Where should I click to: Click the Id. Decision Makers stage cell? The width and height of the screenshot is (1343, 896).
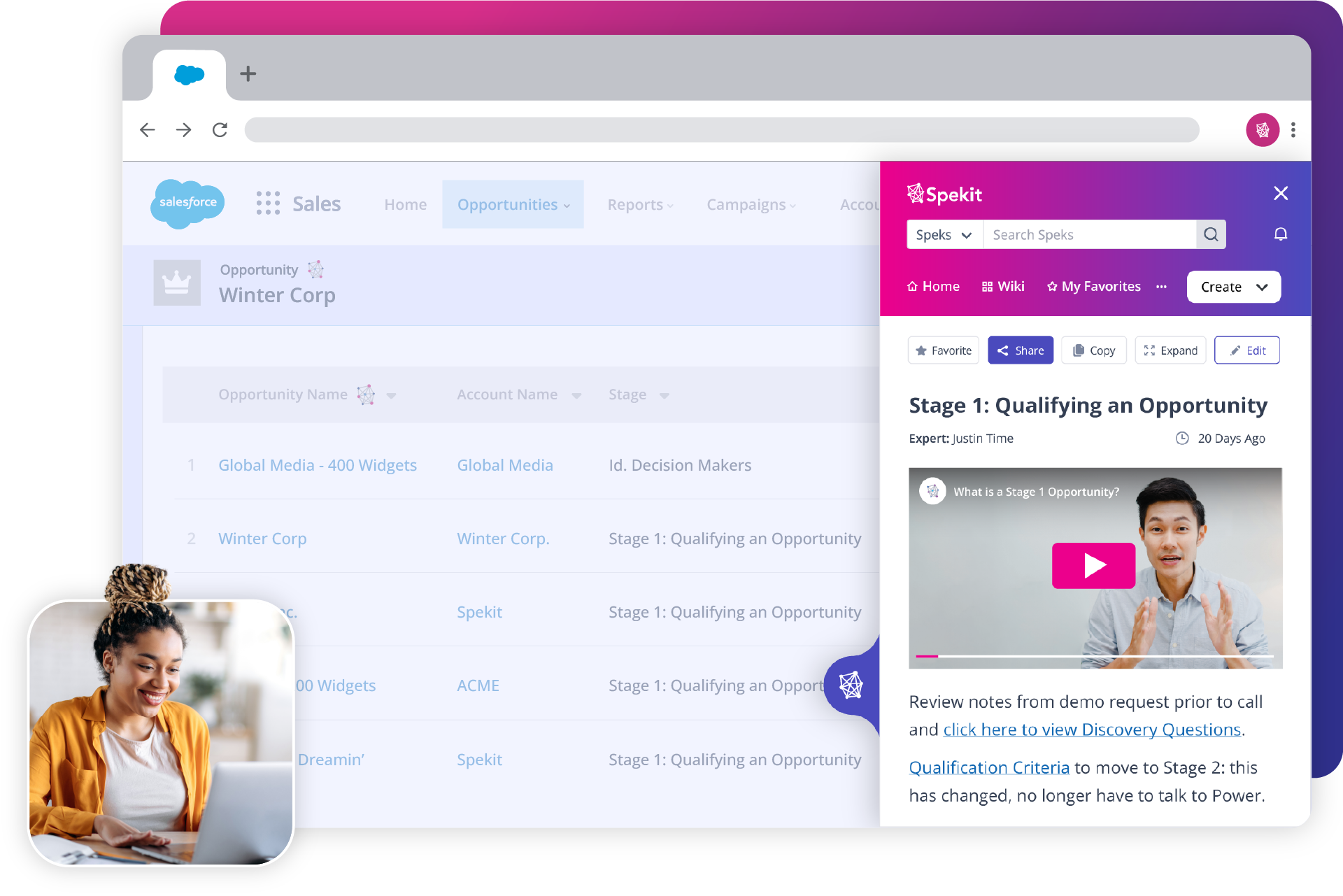click(x=680, y=466)
